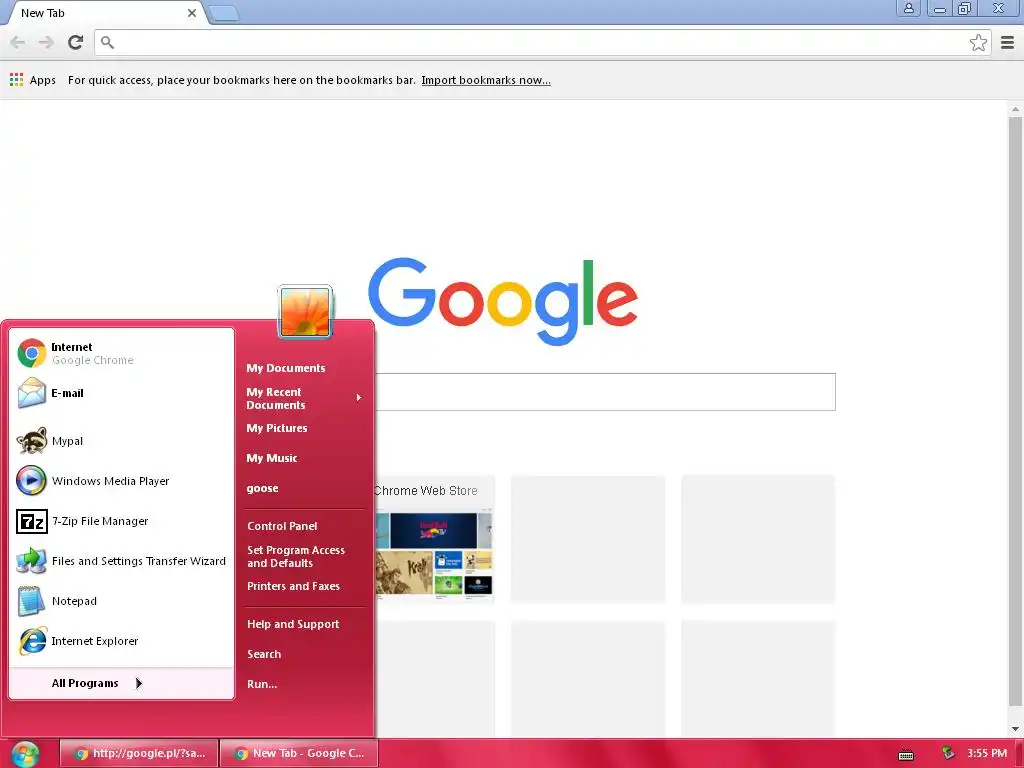Viewport: 1024px width, 768px height.
Task: Click the user account flower picture
Action: (x=305, y=312)
